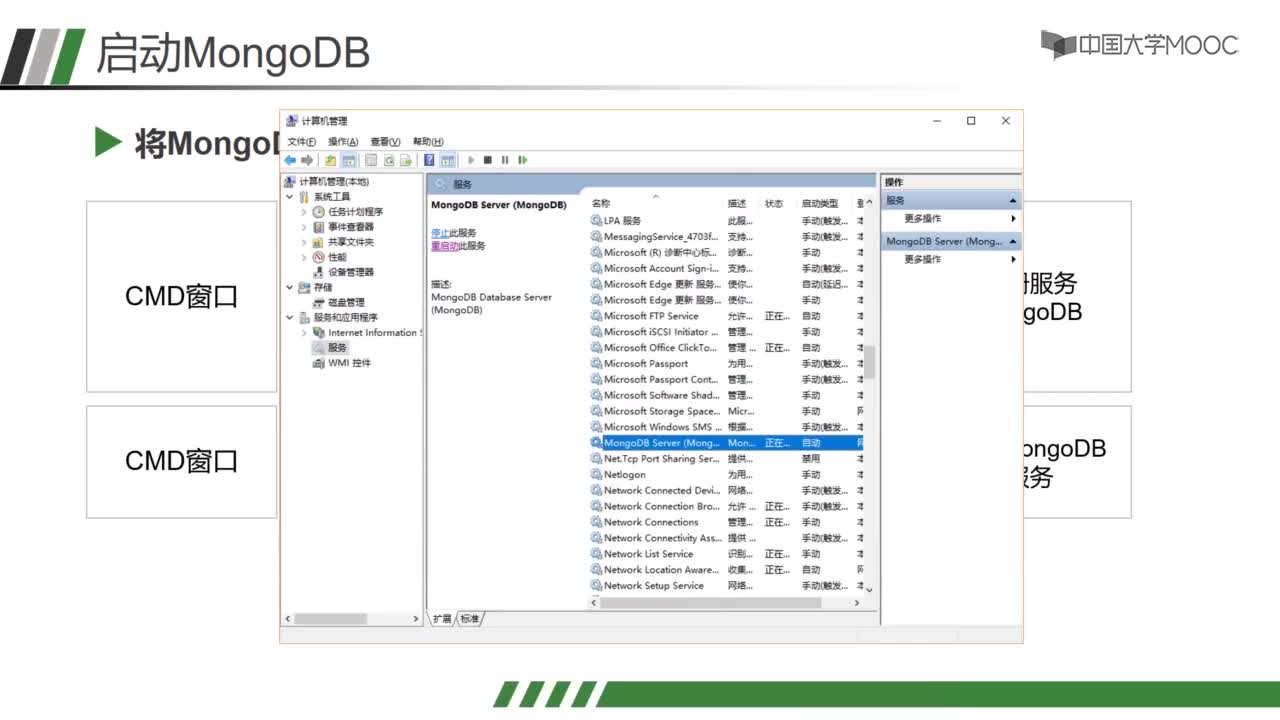Viewport: 1280px width, 720px height.
Task: Collapse the 系统工具 tree node
Action: pos(290,197)
